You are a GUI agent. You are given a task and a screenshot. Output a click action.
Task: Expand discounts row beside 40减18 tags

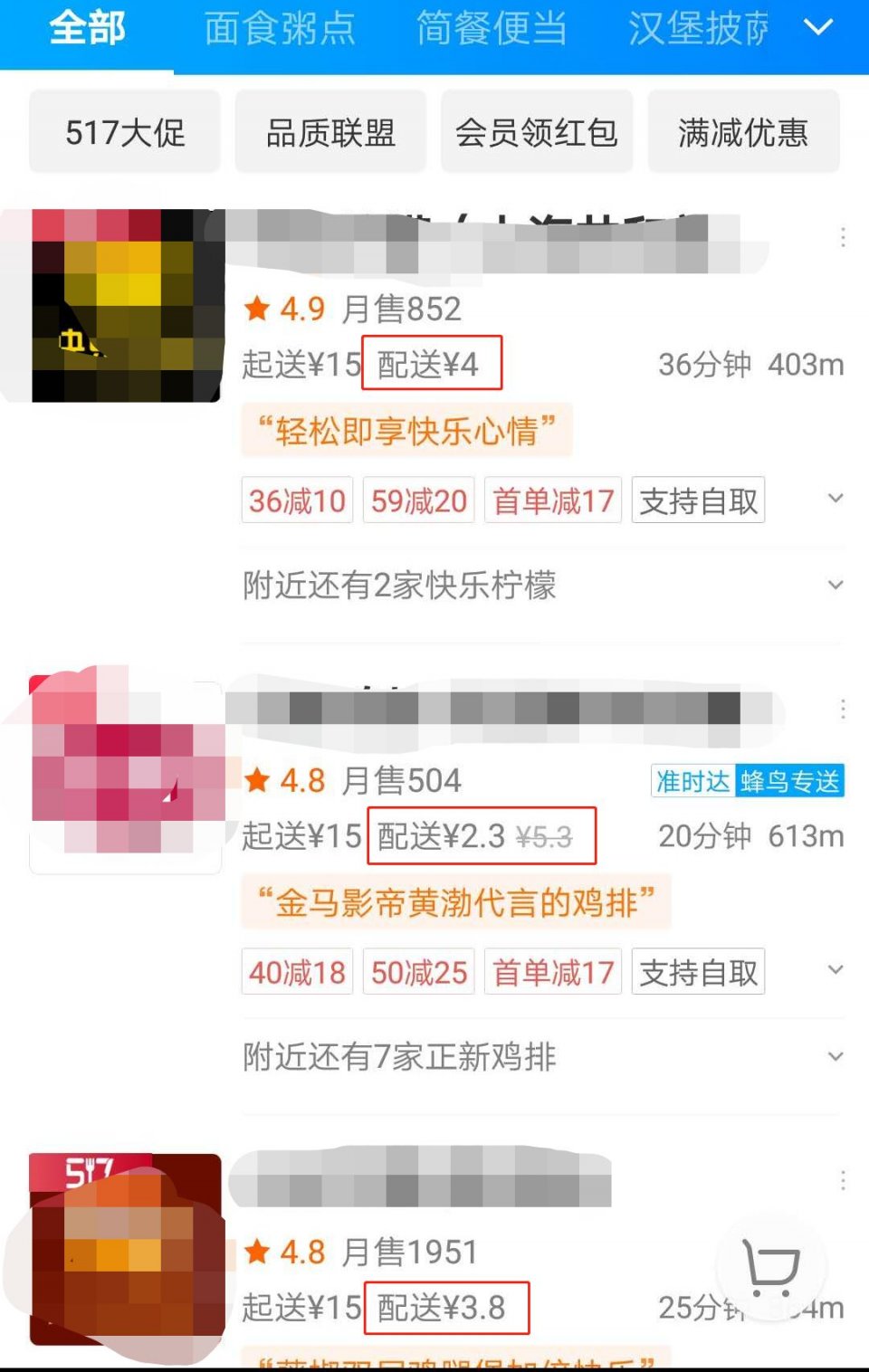click(x=836, y=970)
